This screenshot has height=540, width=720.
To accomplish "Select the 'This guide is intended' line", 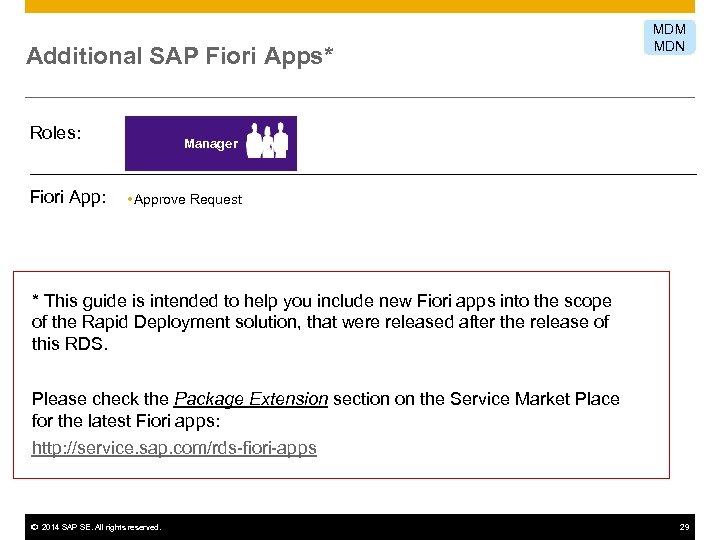I will (322, 301).
